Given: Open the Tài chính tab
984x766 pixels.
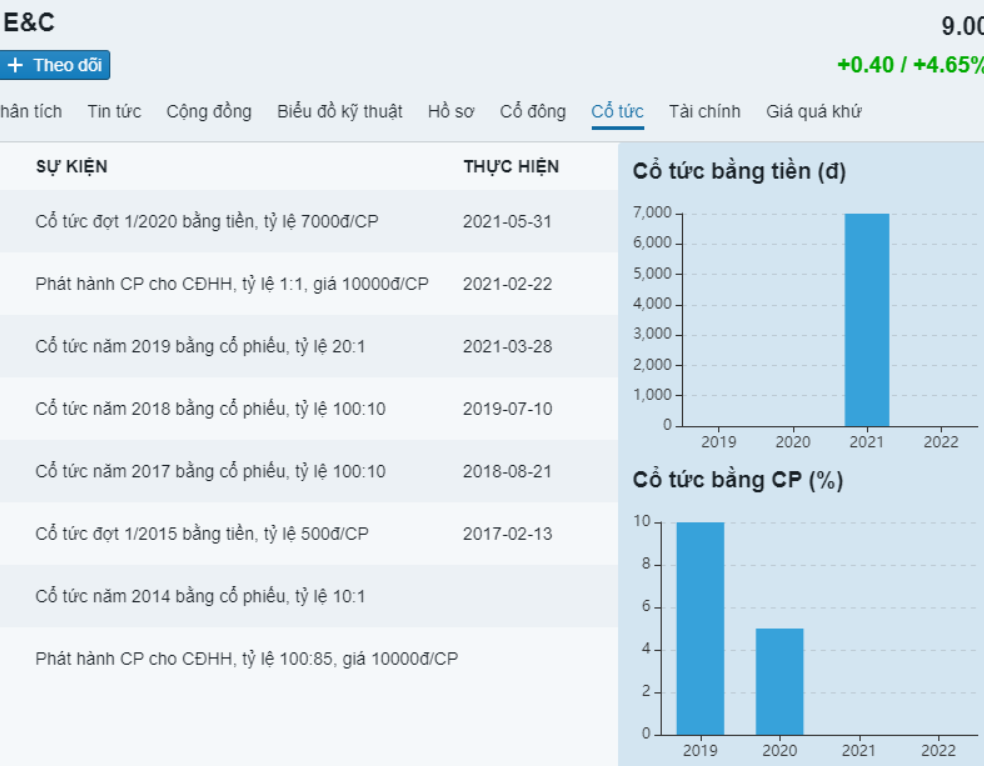Looking at the screenshot, I should point(704,111).
